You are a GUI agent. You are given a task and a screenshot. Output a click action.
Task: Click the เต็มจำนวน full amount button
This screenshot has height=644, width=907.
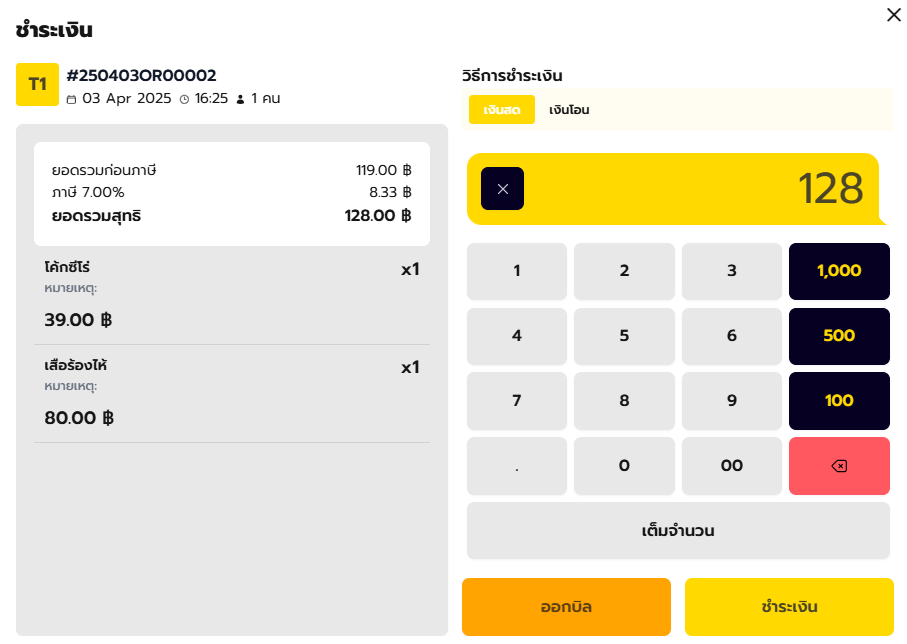(678, 531)
